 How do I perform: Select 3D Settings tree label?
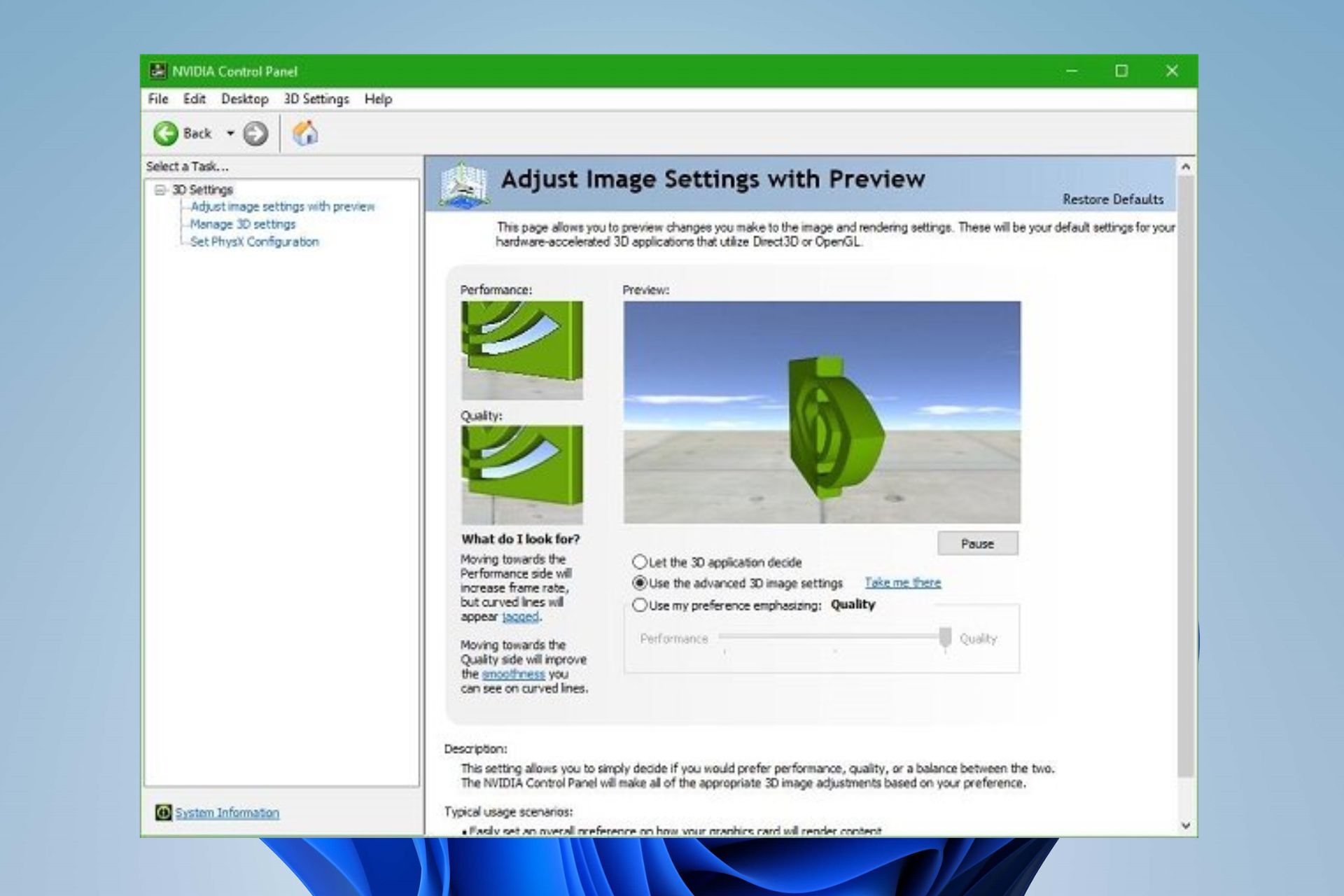click(202, 190)
